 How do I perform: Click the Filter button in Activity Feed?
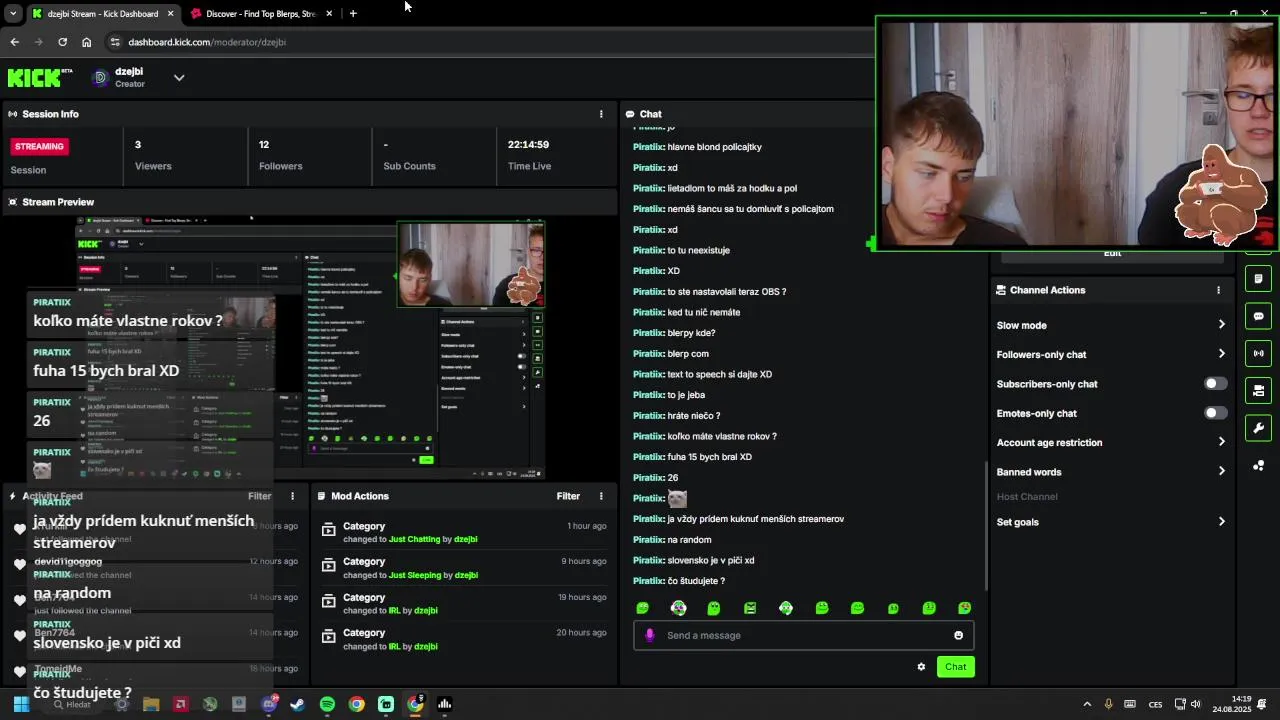point(260,496)
